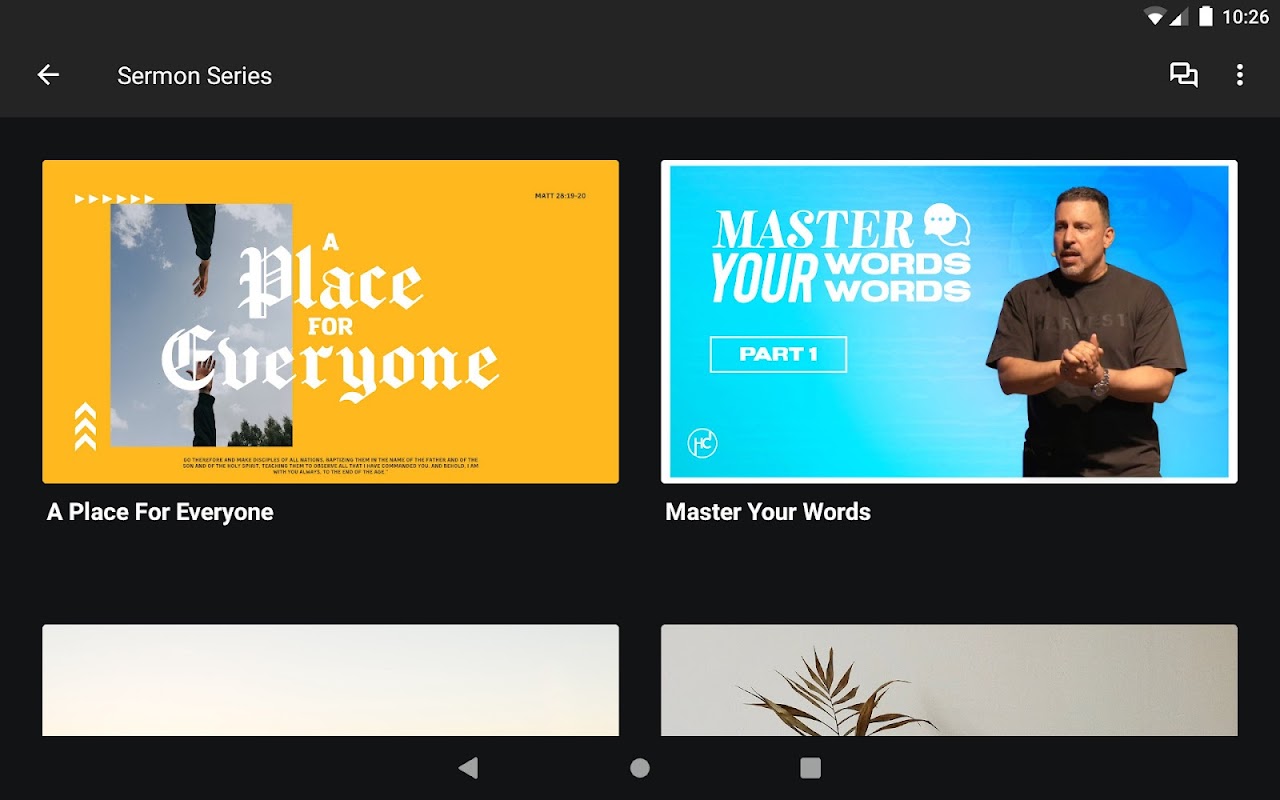Open the chat messages icon
1280x800 pixels.
click(1184, 75)
